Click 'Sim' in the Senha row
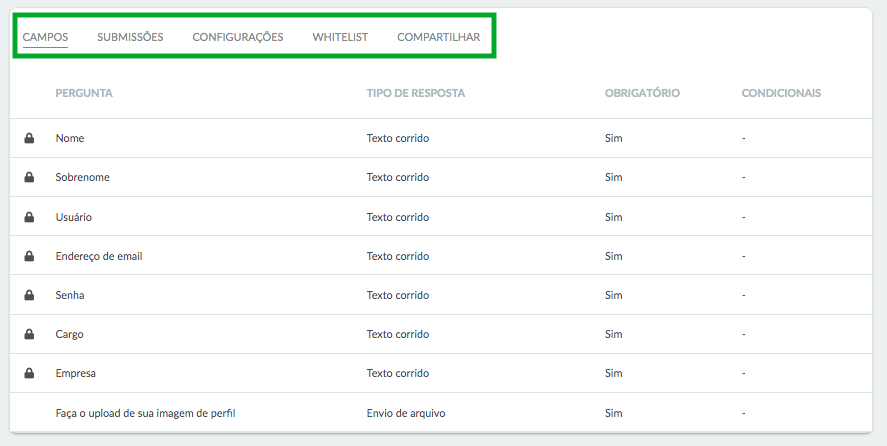 click(x=613, y=295)
